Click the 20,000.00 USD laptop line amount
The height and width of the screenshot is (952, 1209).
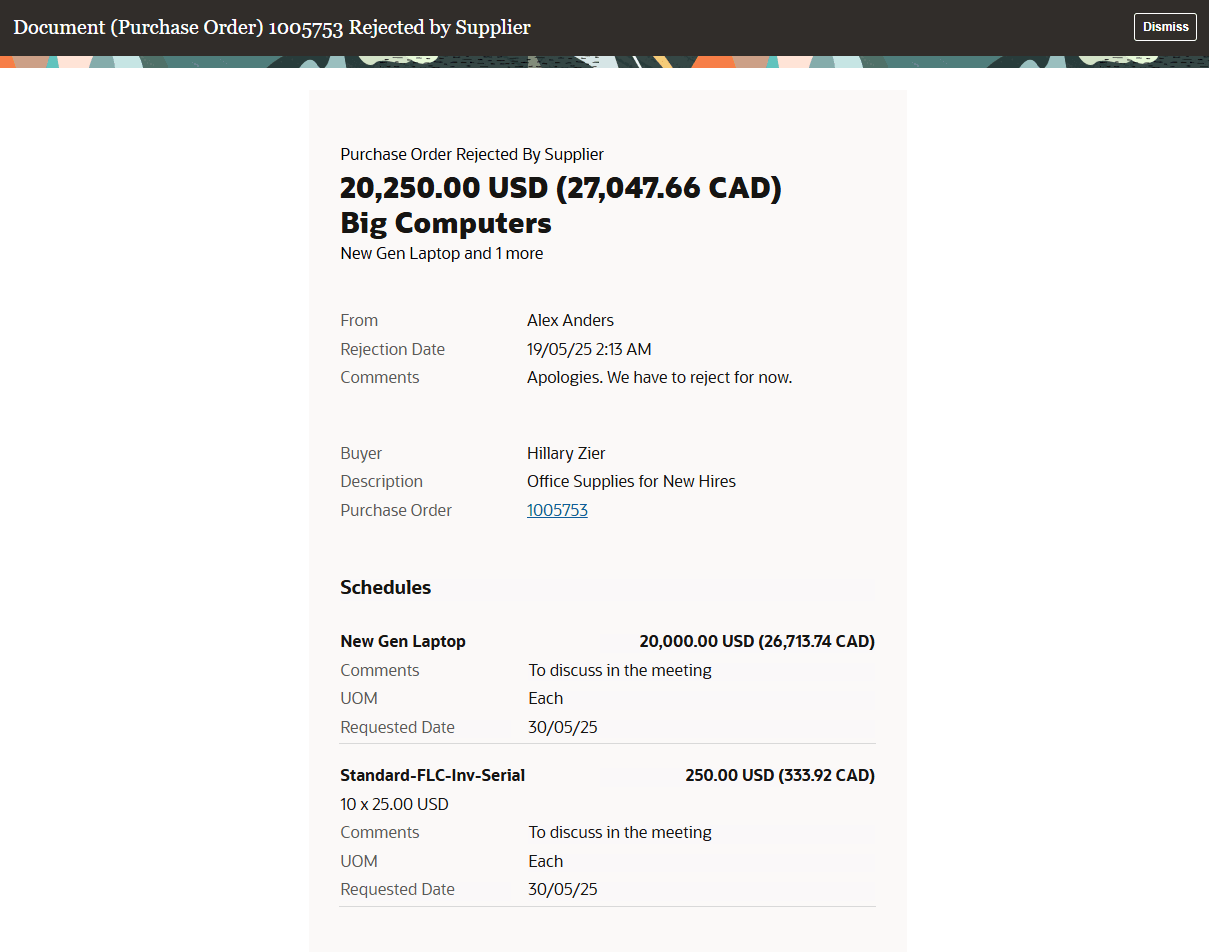click(x=757, y=641)
